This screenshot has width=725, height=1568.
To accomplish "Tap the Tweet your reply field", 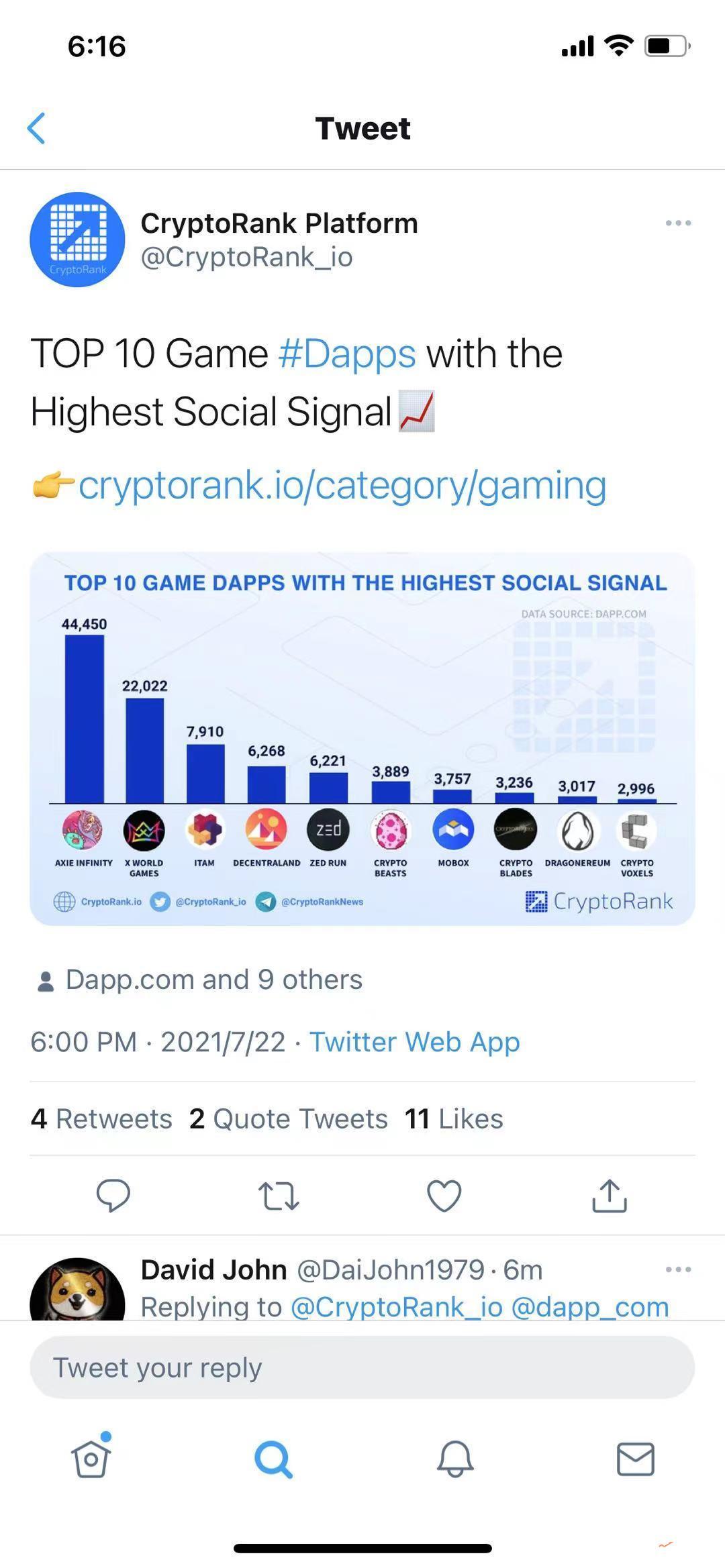I will coord(362,1366).
